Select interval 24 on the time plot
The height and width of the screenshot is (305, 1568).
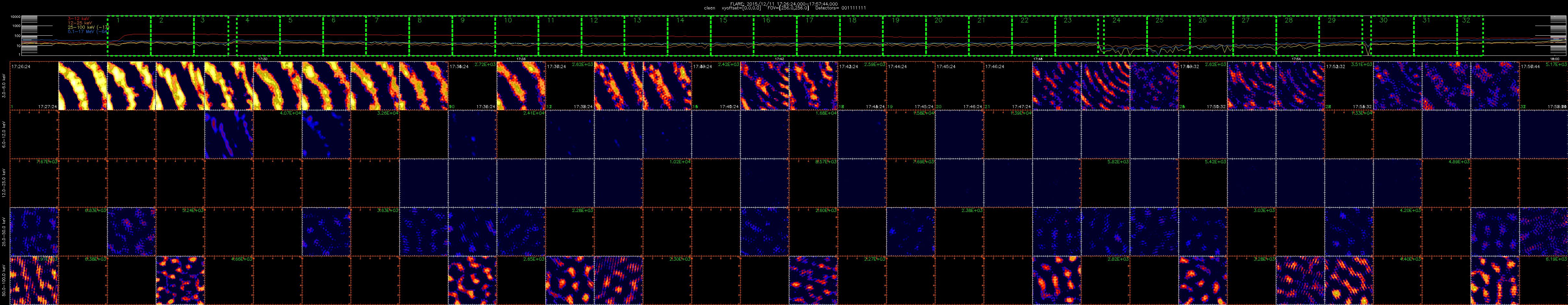1116,20
